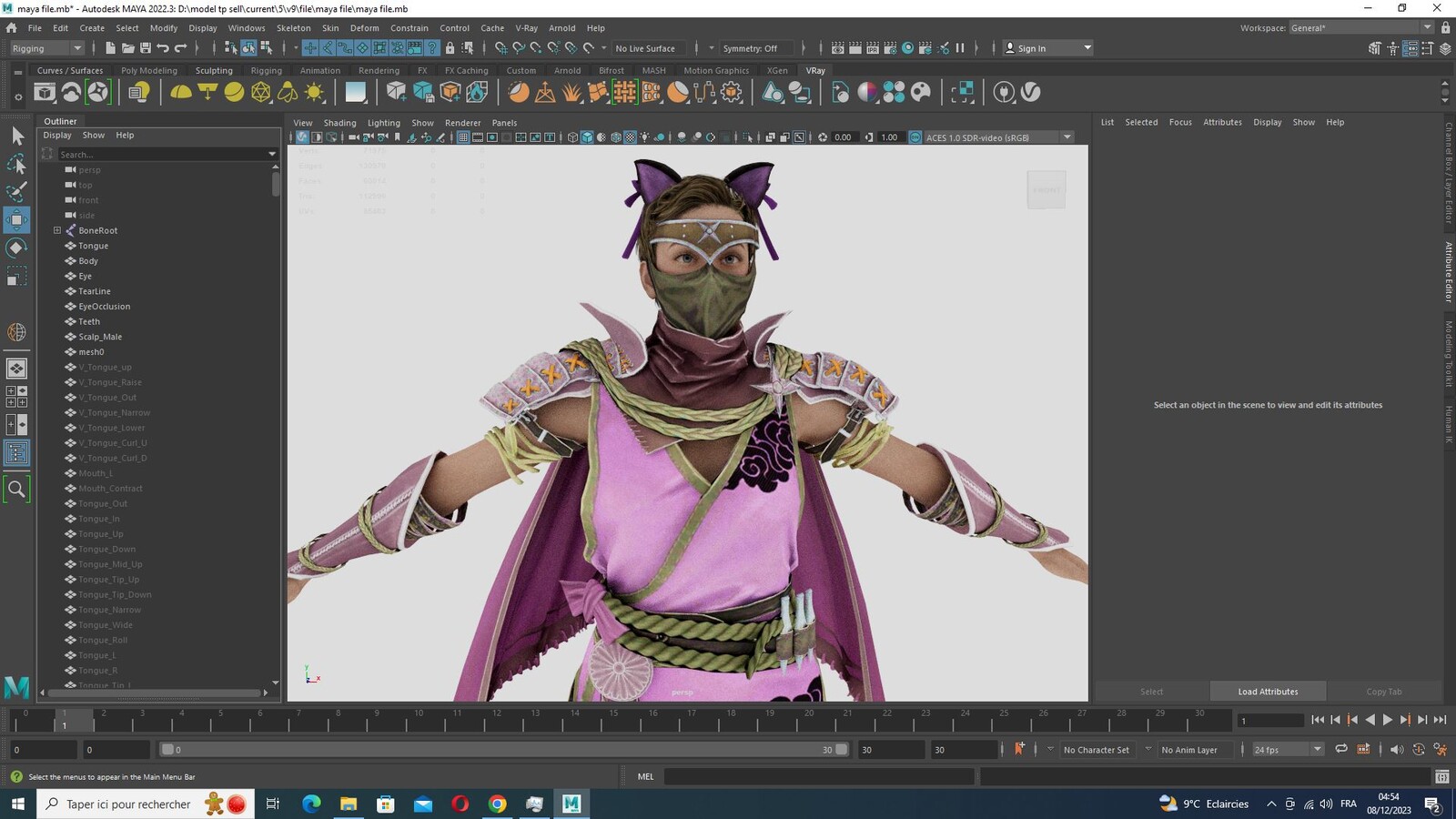Go to start of playback range
The height and width of the screenshot is (819, 1456).
pyautogui.click(x=1318, y=720)
